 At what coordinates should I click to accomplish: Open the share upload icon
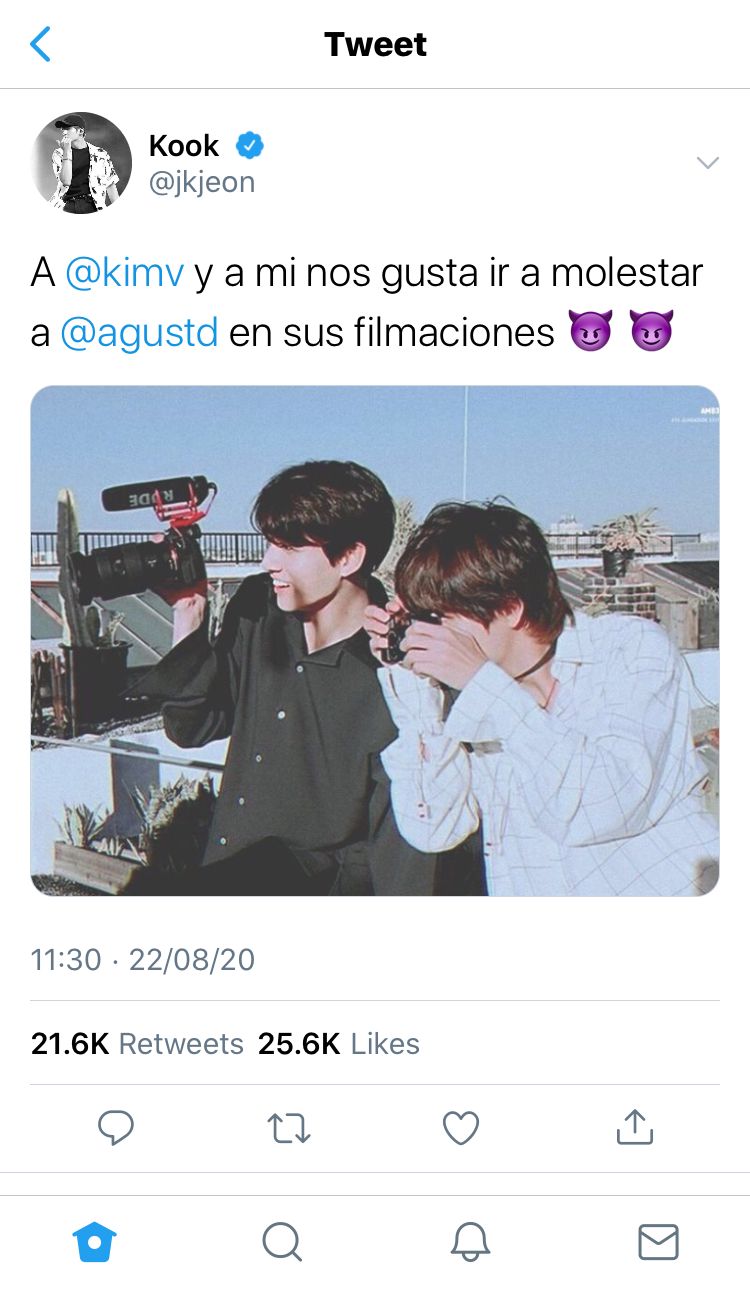(634, 1126)
